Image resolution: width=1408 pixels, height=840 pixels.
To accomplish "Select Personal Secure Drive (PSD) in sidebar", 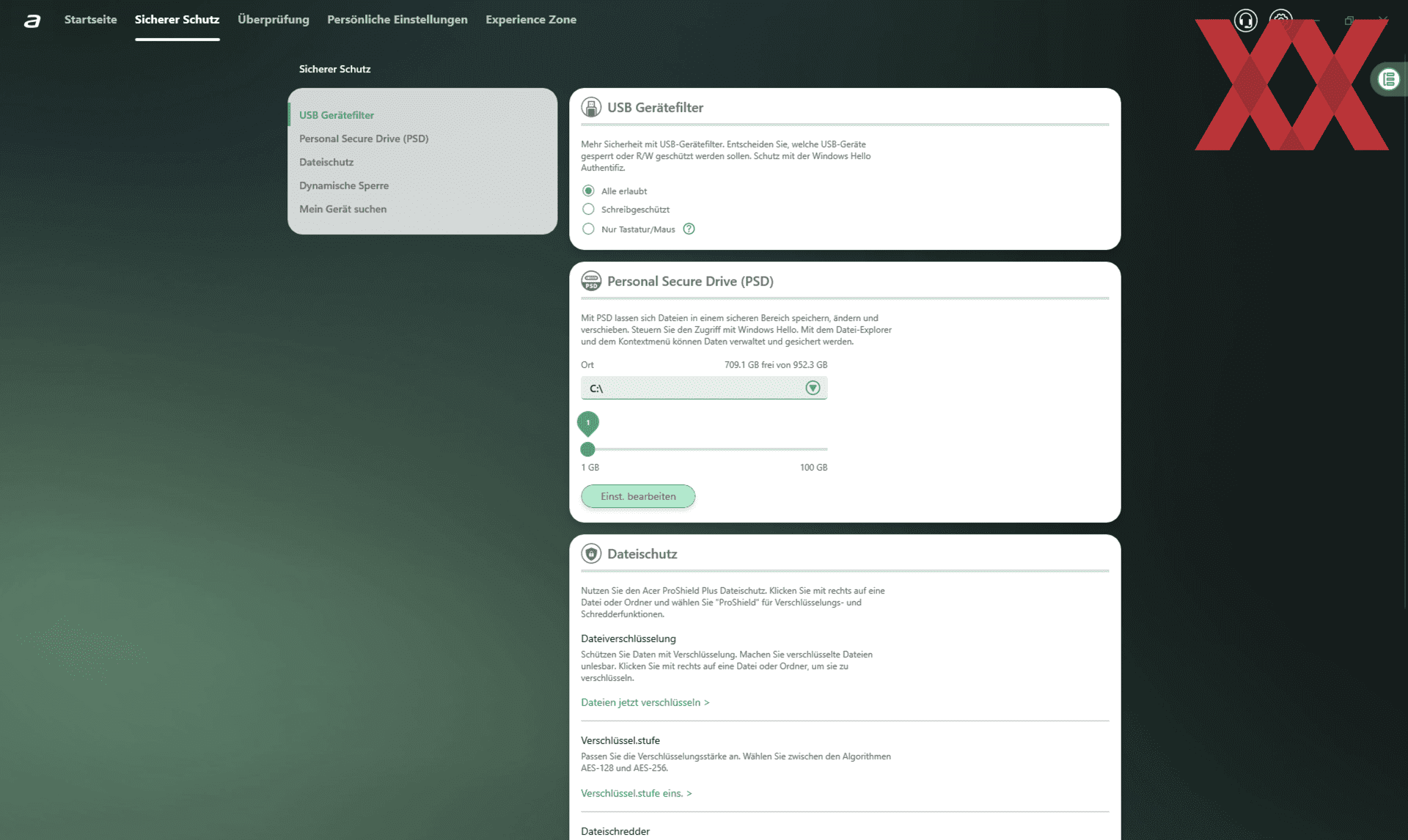I will [x=364, y=139].
